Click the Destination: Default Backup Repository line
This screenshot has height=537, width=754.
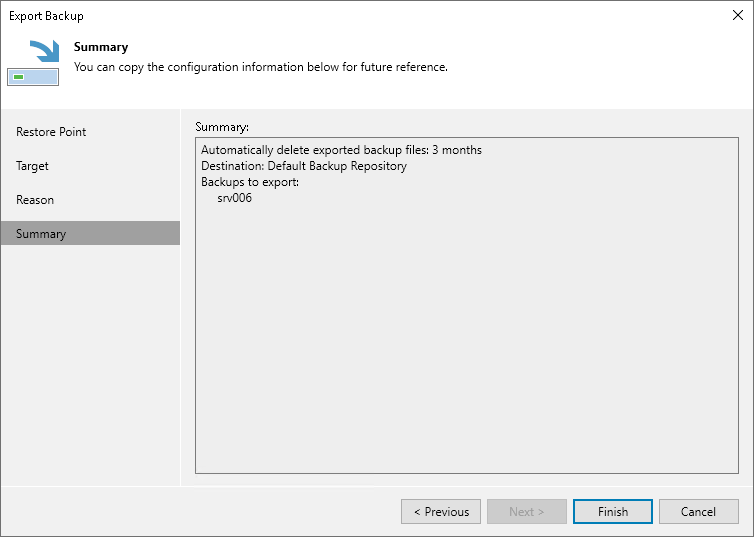[303, 166]
